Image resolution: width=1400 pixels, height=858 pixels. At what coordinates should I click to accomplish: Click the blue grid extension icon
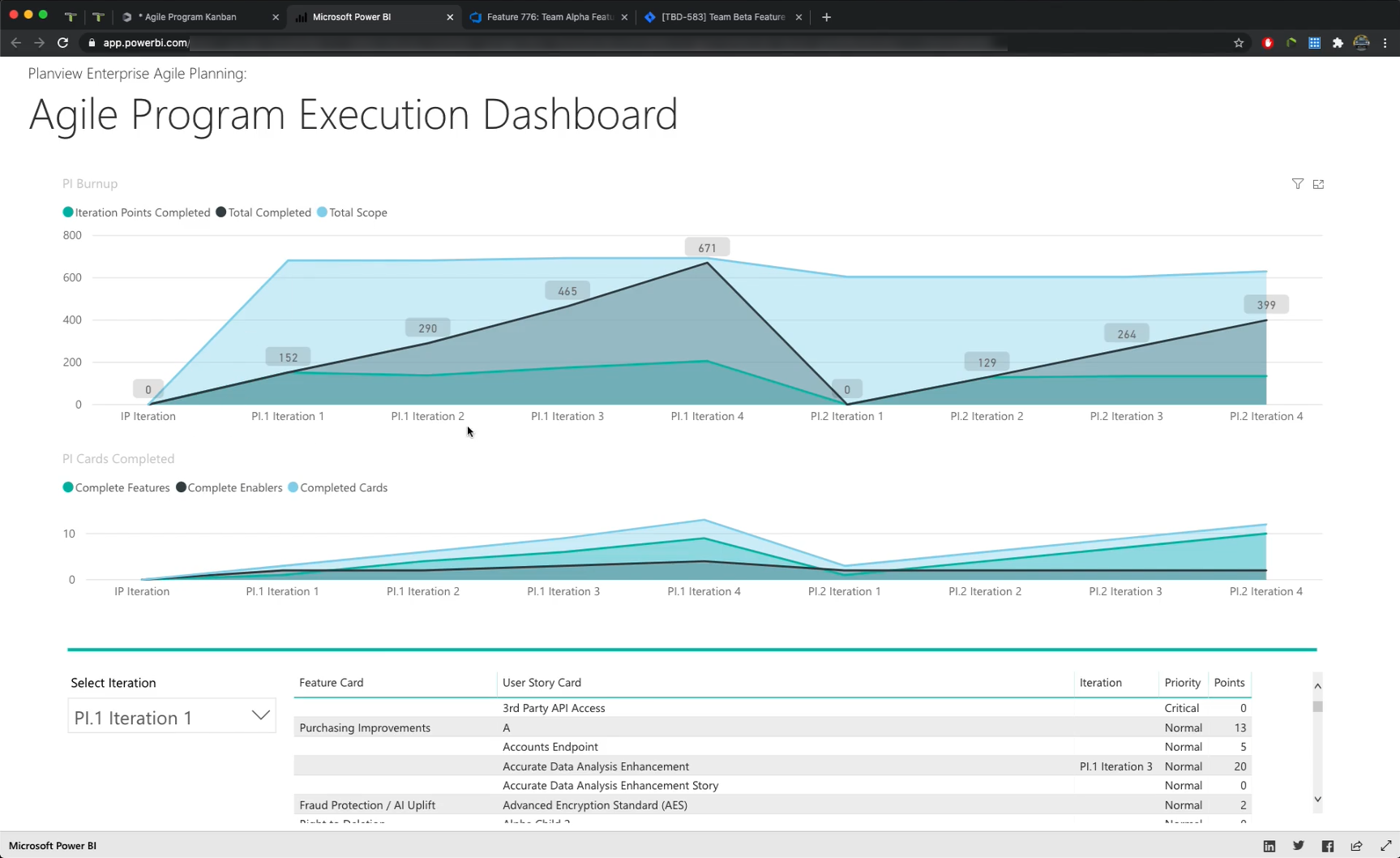click(x=1315, y=43)
